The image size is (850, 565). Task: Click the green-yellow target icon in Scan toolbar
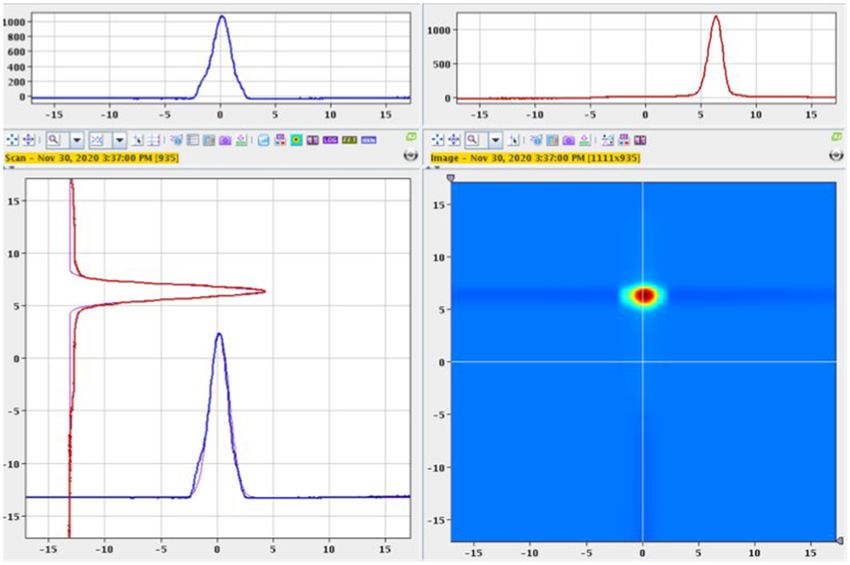tap(296, 140)
